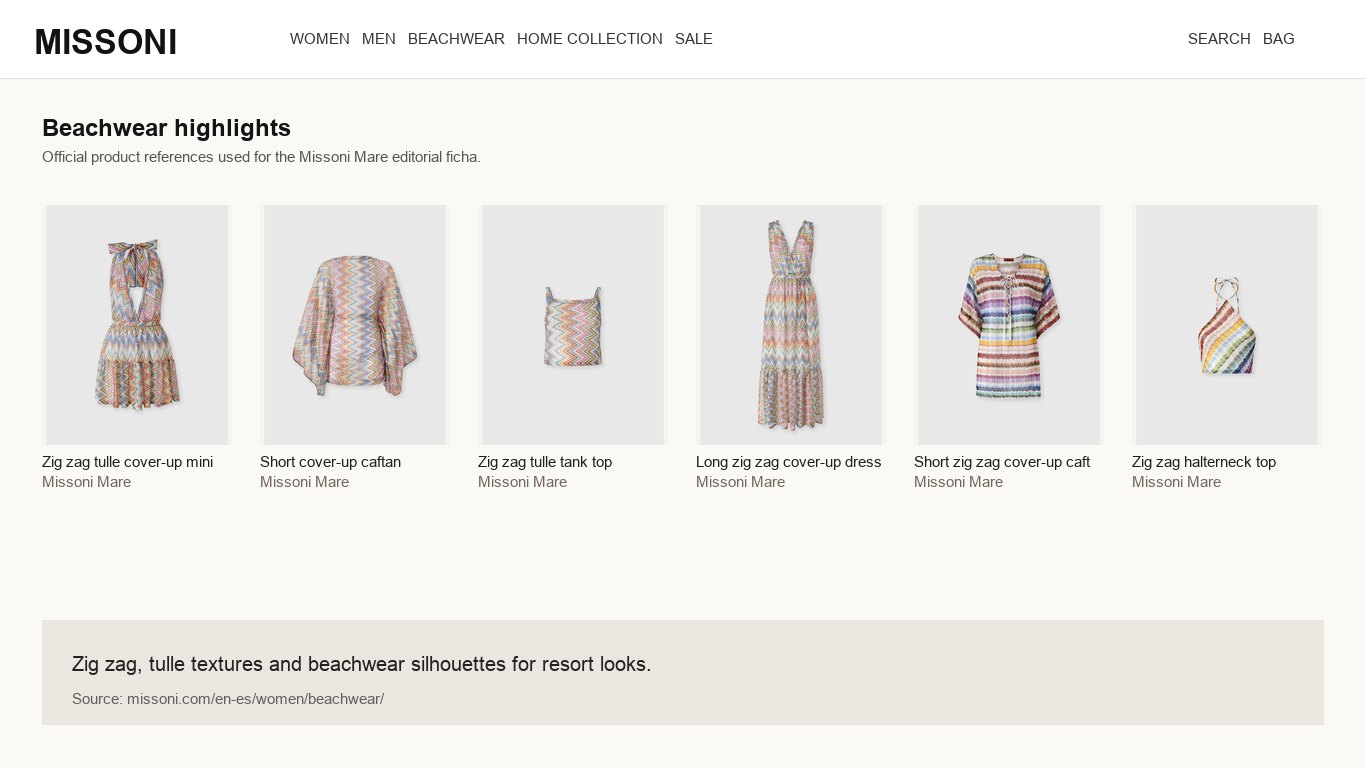Open the WOMEN menu

[x=320, y=39]
